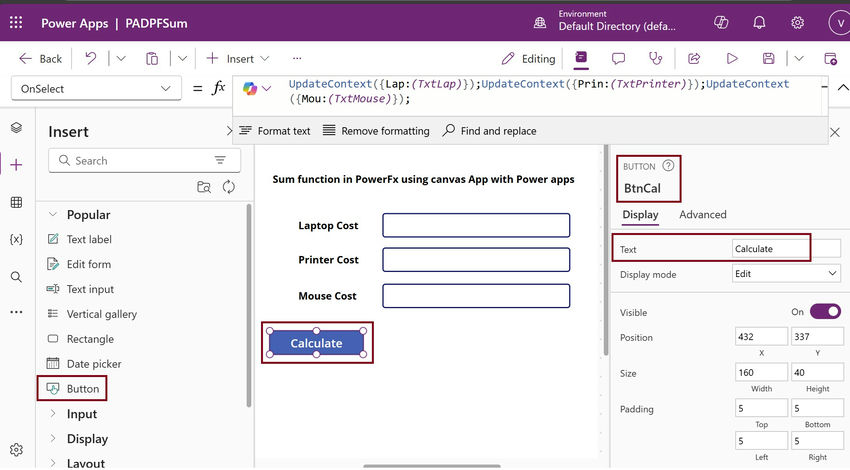
Task: Expand the Input category
Action: (x=53, y=414)
